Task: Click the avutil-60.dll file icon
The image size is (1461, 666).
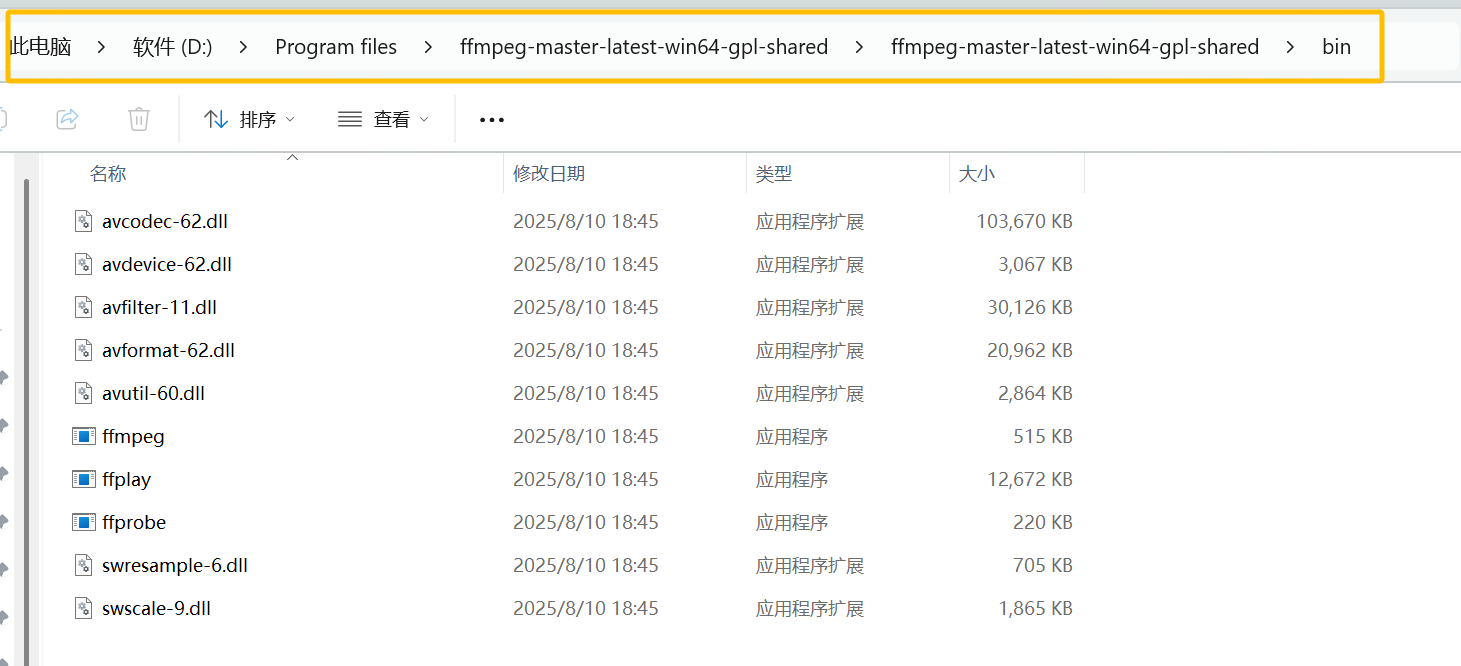Action: pos(84,393)
